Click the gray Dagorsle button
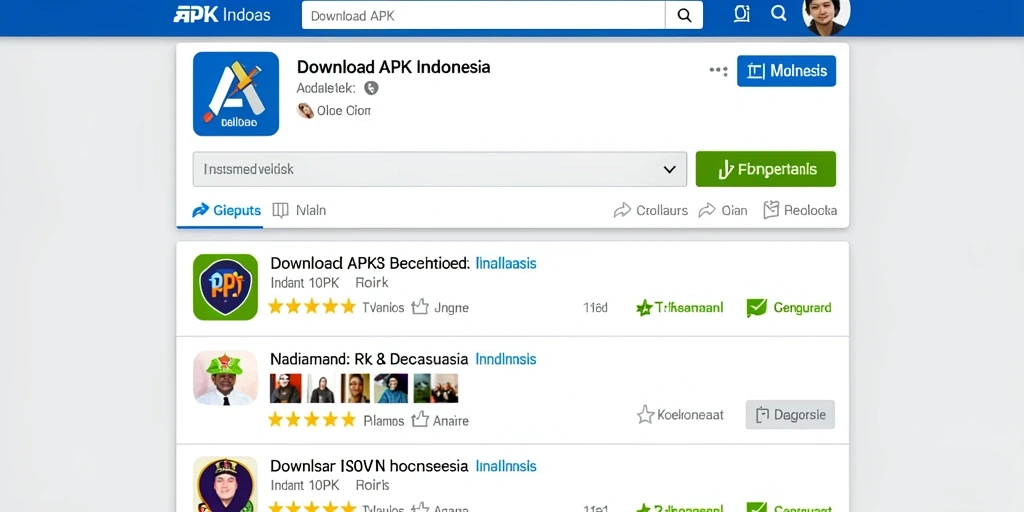Image resolution: width=1024 pixels, height=512 pixels. click(x=790, y=414)
